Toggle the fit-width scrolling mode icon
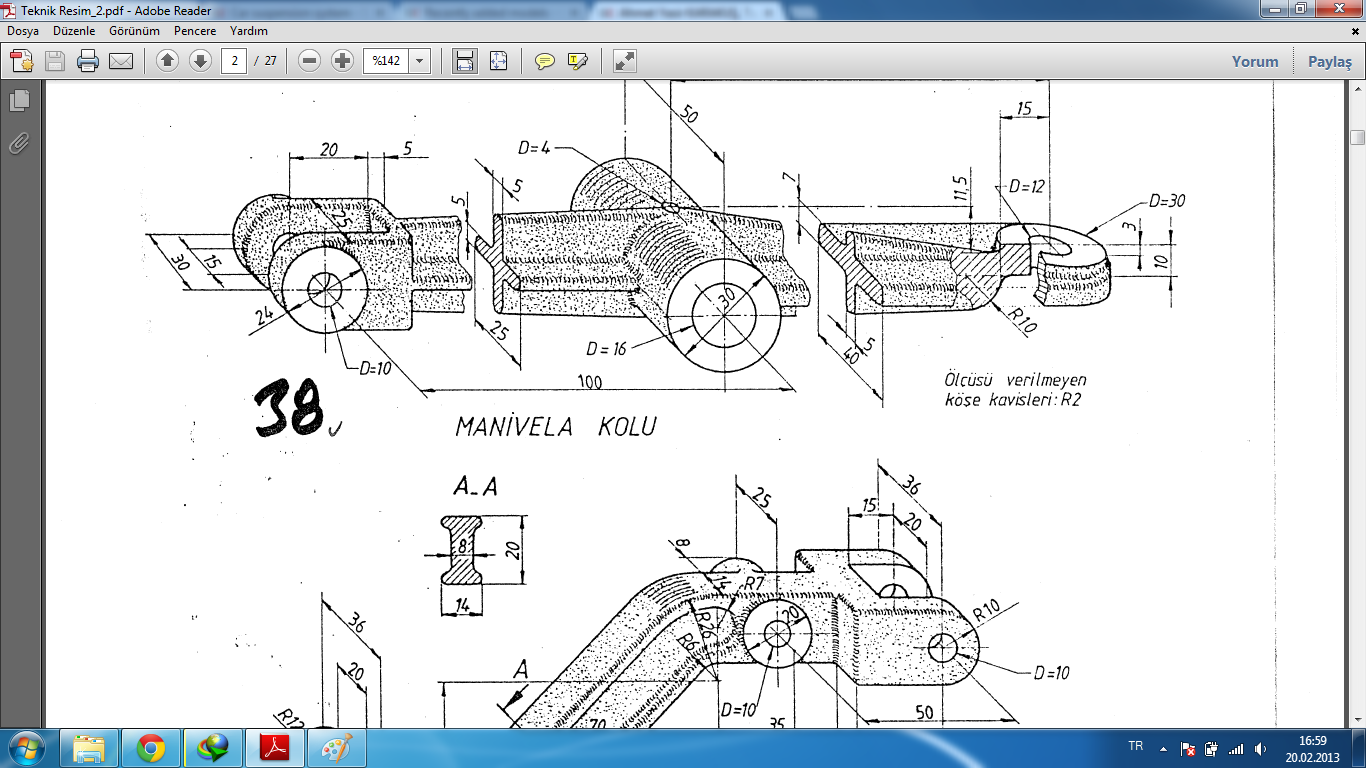Viewport: 1366px width, 768px height. tap(465, 61)
